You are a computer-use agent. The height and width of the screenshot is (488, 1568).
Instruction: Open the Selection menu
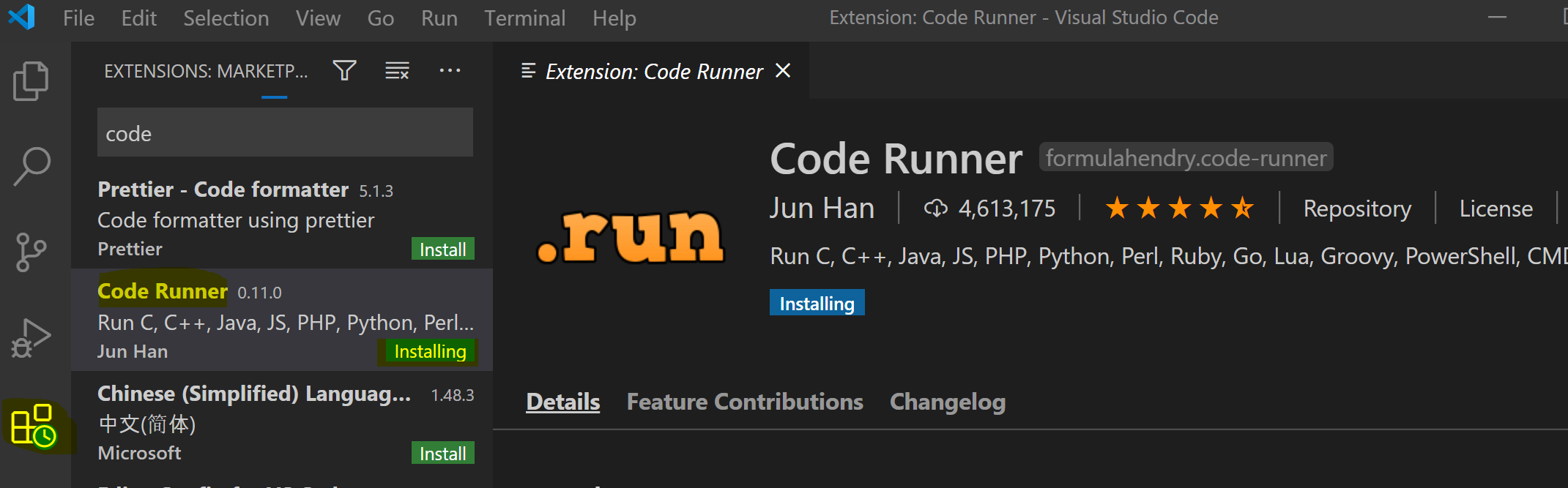coord(226,18)
